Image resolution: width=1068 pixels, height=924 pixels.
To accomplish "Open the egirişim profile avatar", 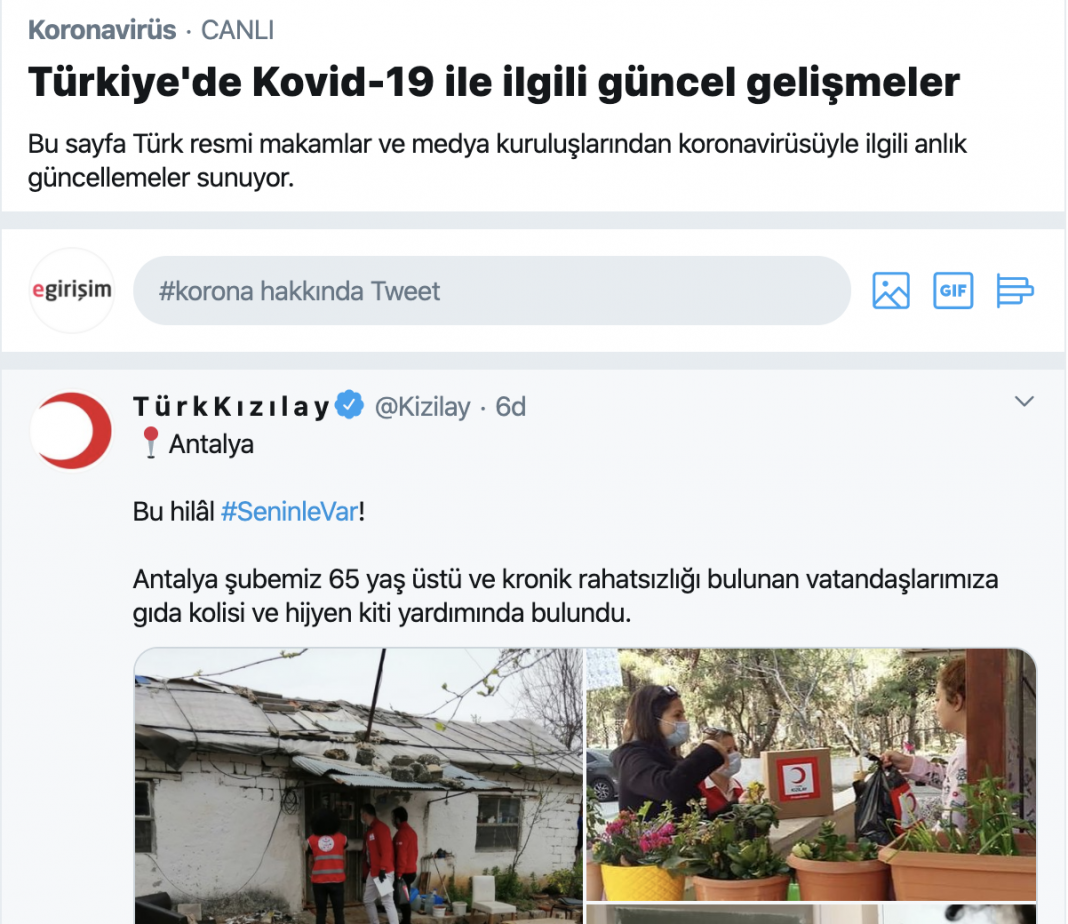I will (x=72, y=291).
